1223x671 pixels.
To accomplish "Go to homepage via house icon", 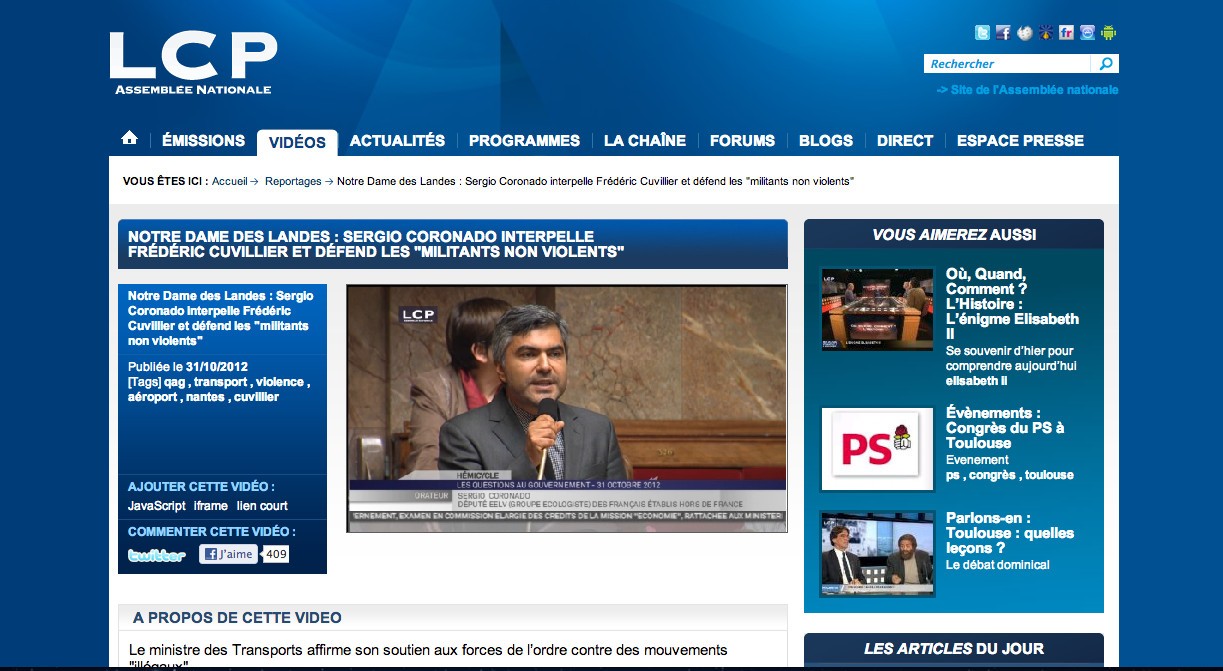I will click(x=129, y=139).
